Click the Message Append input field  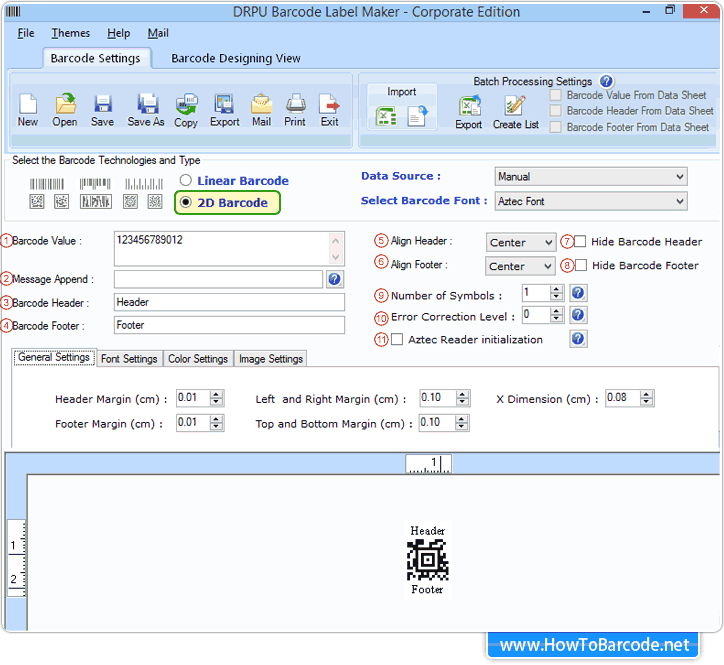tap(218, 279)
